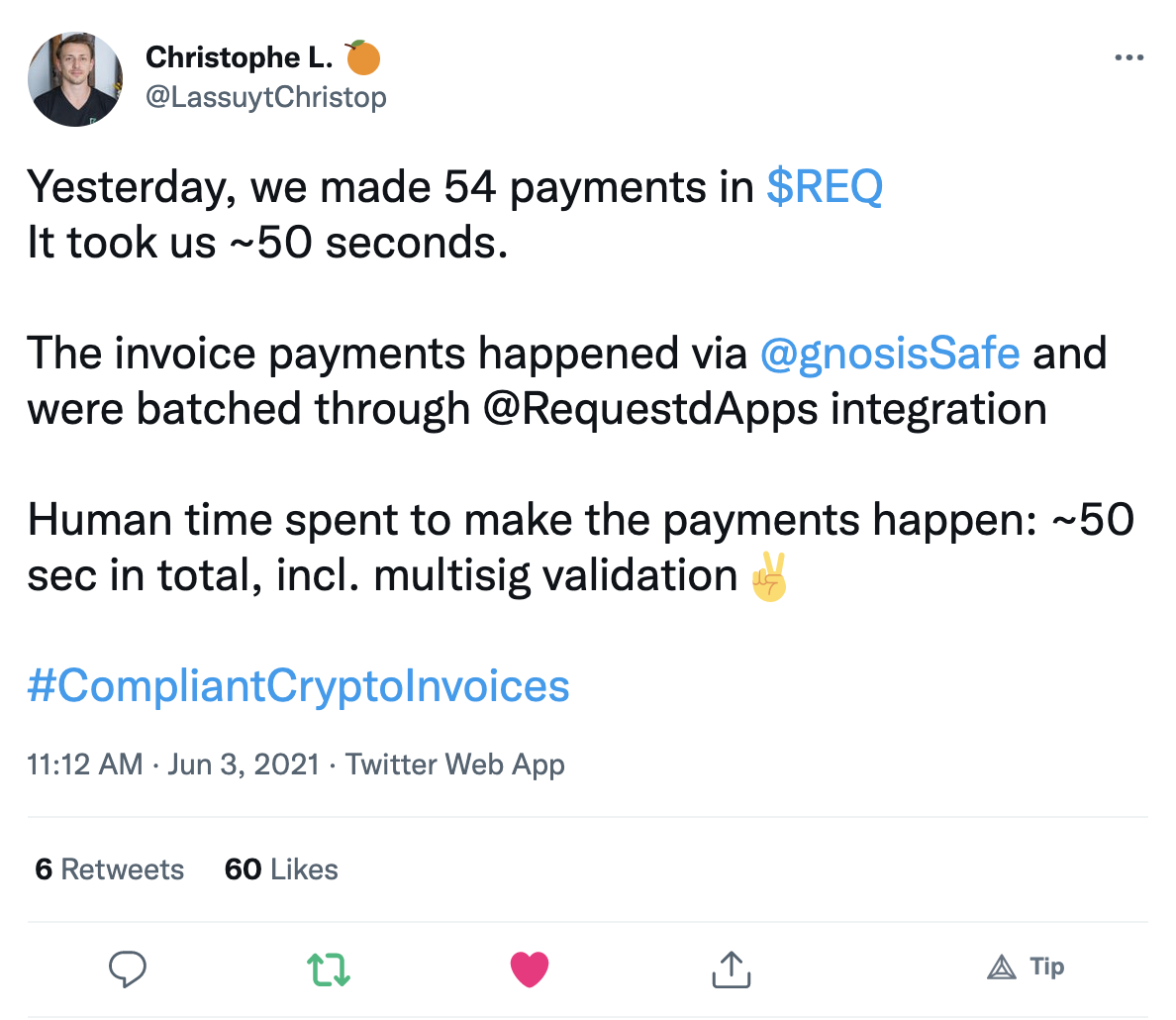Click the @RequestdApps mention text
This screenshot has height=1020, width=1176.
coord(650,409)
